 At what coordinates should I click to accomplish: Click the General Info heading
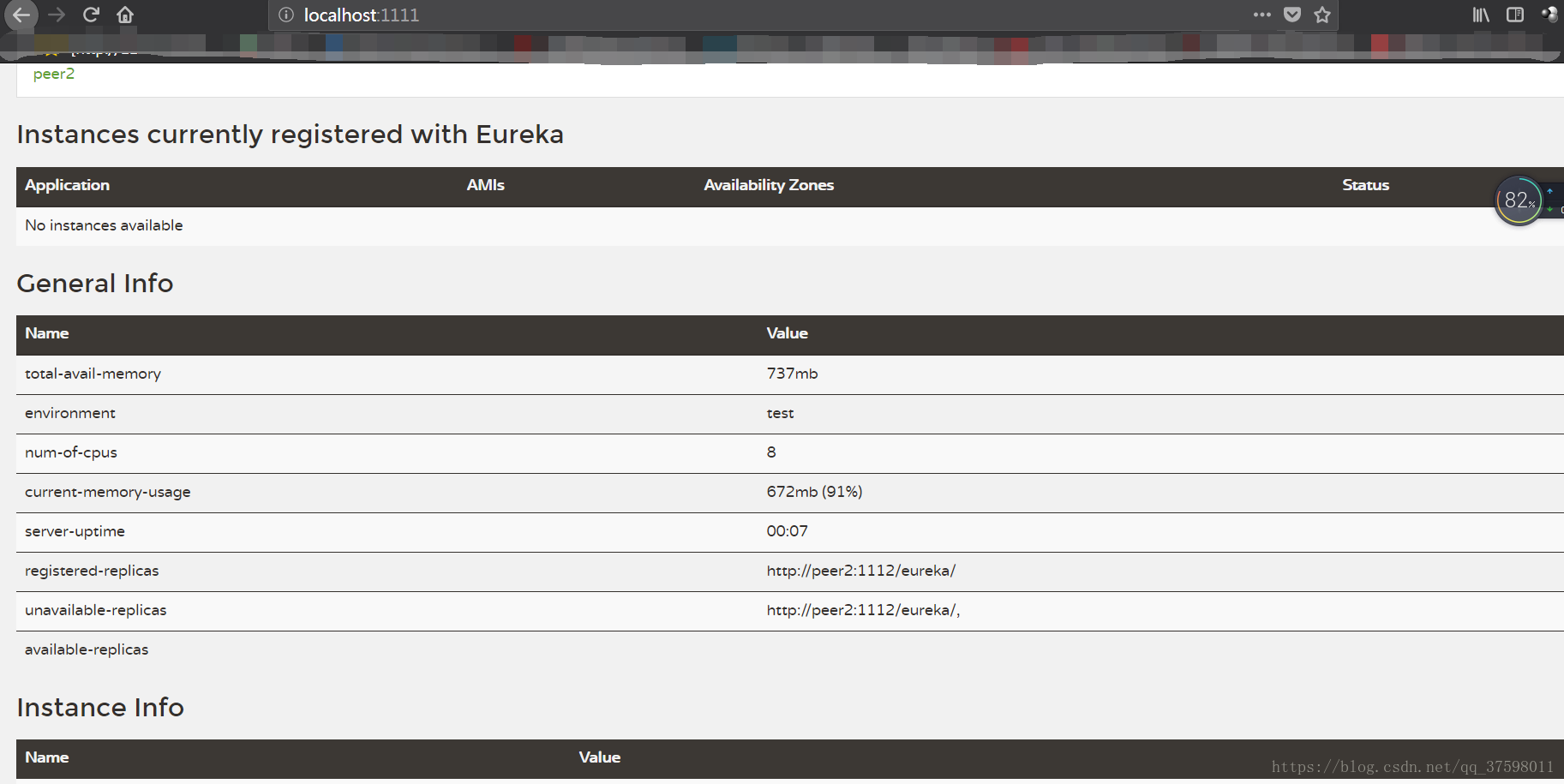click(95, 284)
